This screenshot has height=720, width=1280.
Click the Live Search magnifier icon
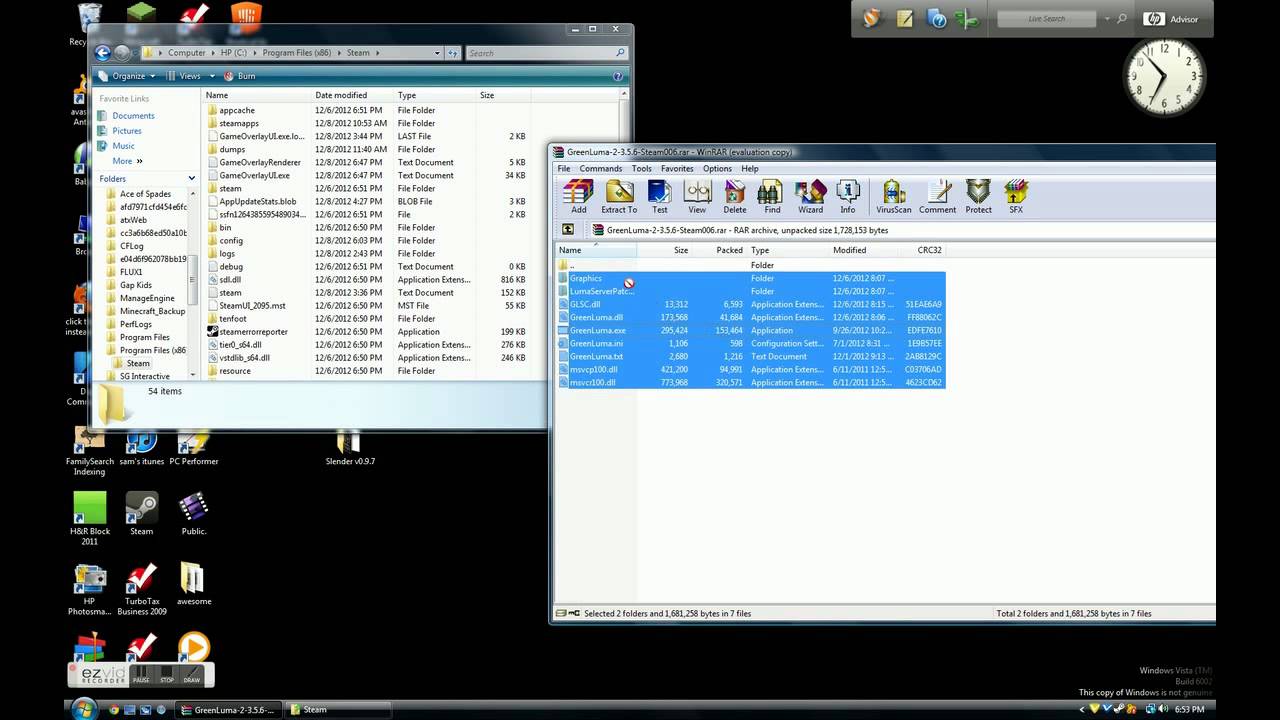tap(1121, 18)
